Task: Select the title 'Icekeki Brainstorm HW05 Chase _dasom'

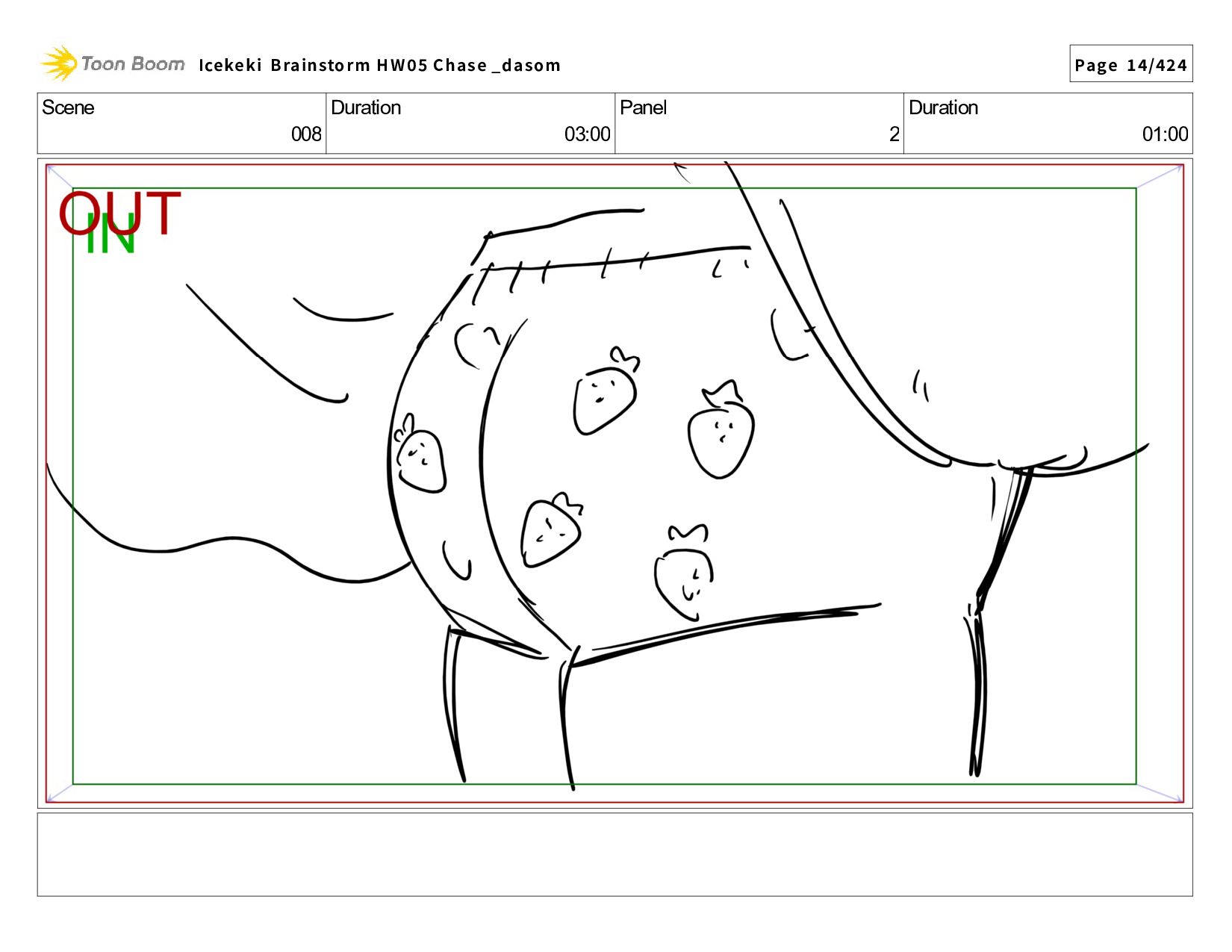Action: 379,65
